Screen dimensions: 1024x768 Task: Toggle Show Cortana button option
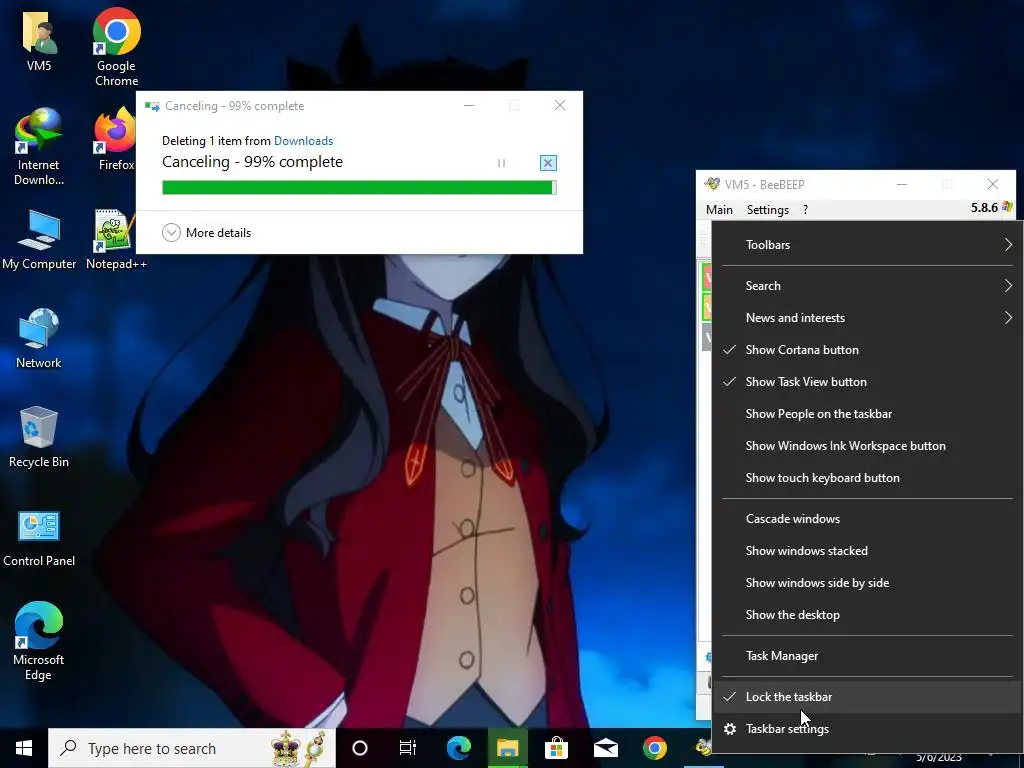[x=867, y=350]
